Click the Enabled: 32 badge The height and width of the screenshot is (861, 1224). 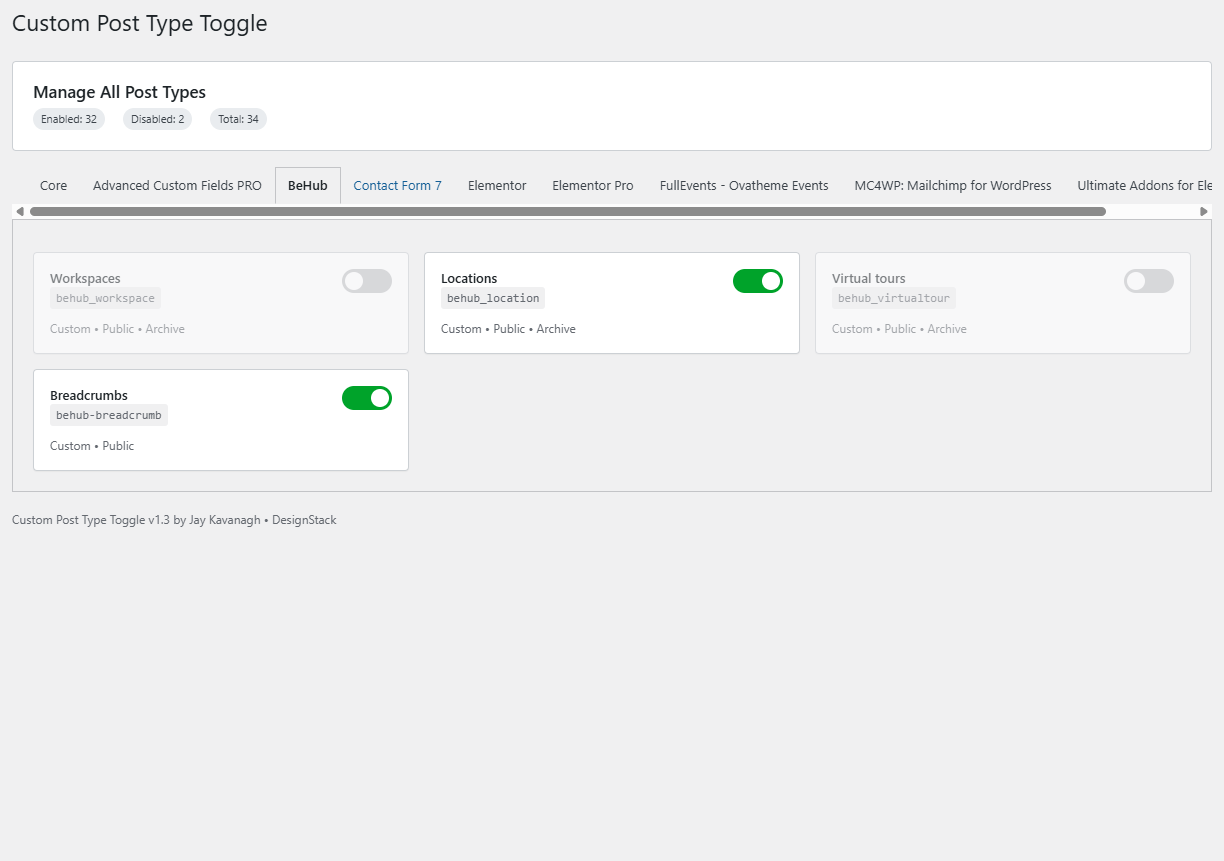pyautogui.click(x=69, y=119)
